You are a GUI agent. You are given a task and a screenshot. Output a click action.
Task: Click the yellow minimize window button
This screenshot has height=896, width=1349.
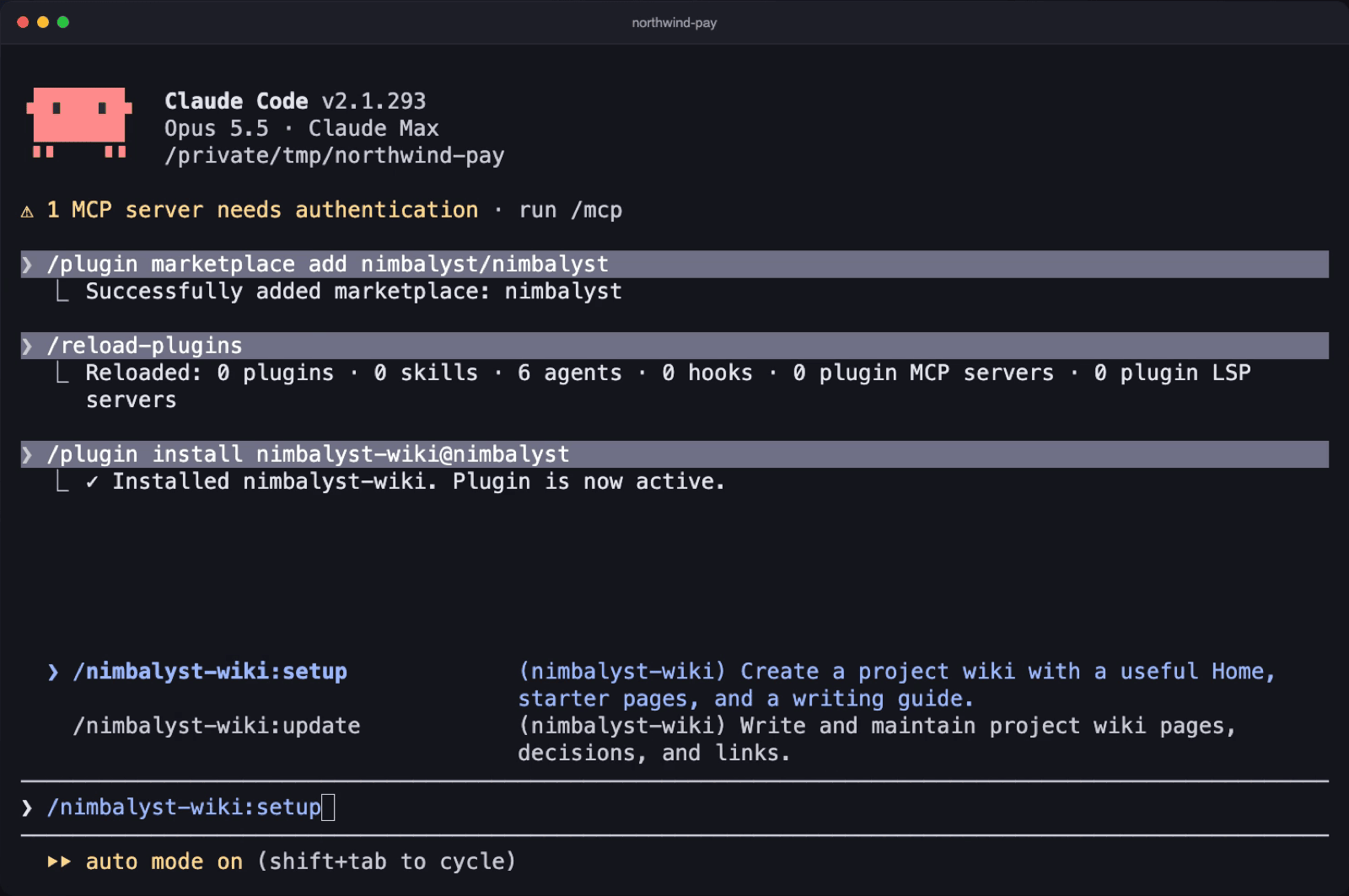43,22
